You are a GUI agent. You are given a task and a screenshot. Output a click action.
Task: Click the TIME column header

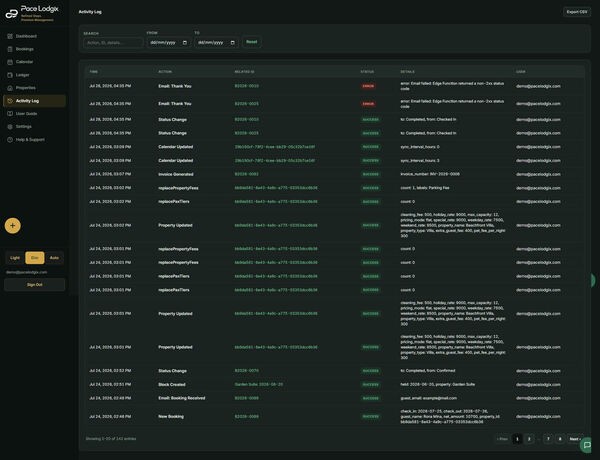click(x=93, y=72)
